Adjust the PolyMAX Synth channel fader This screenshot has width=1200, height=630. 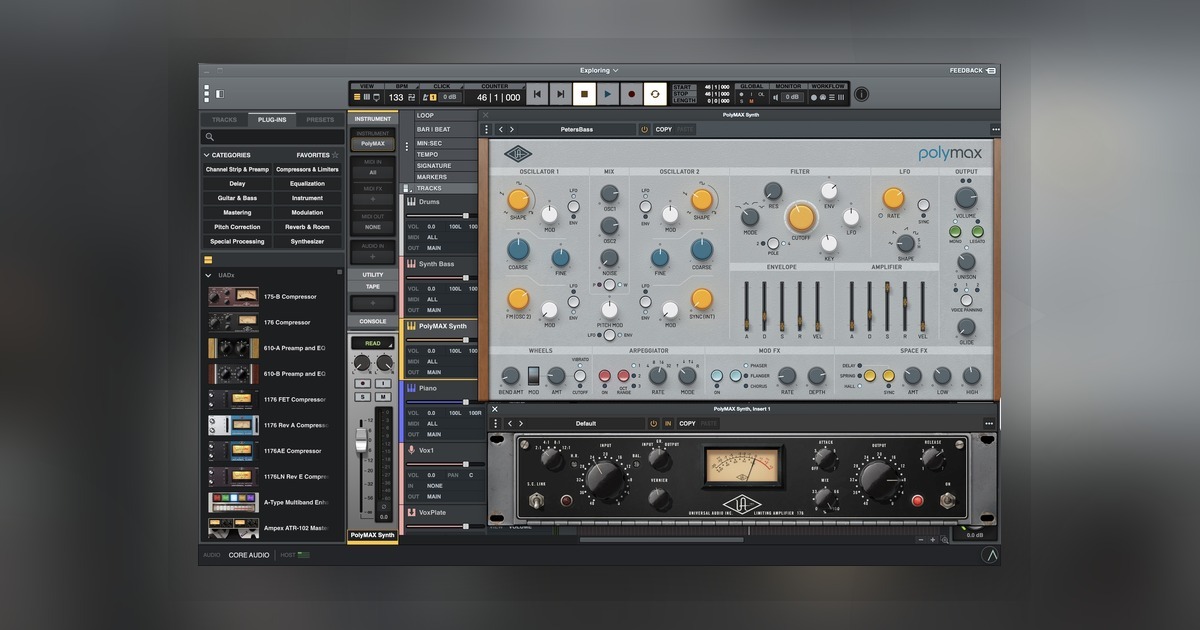pyautogui.click(x=362, y=441)
